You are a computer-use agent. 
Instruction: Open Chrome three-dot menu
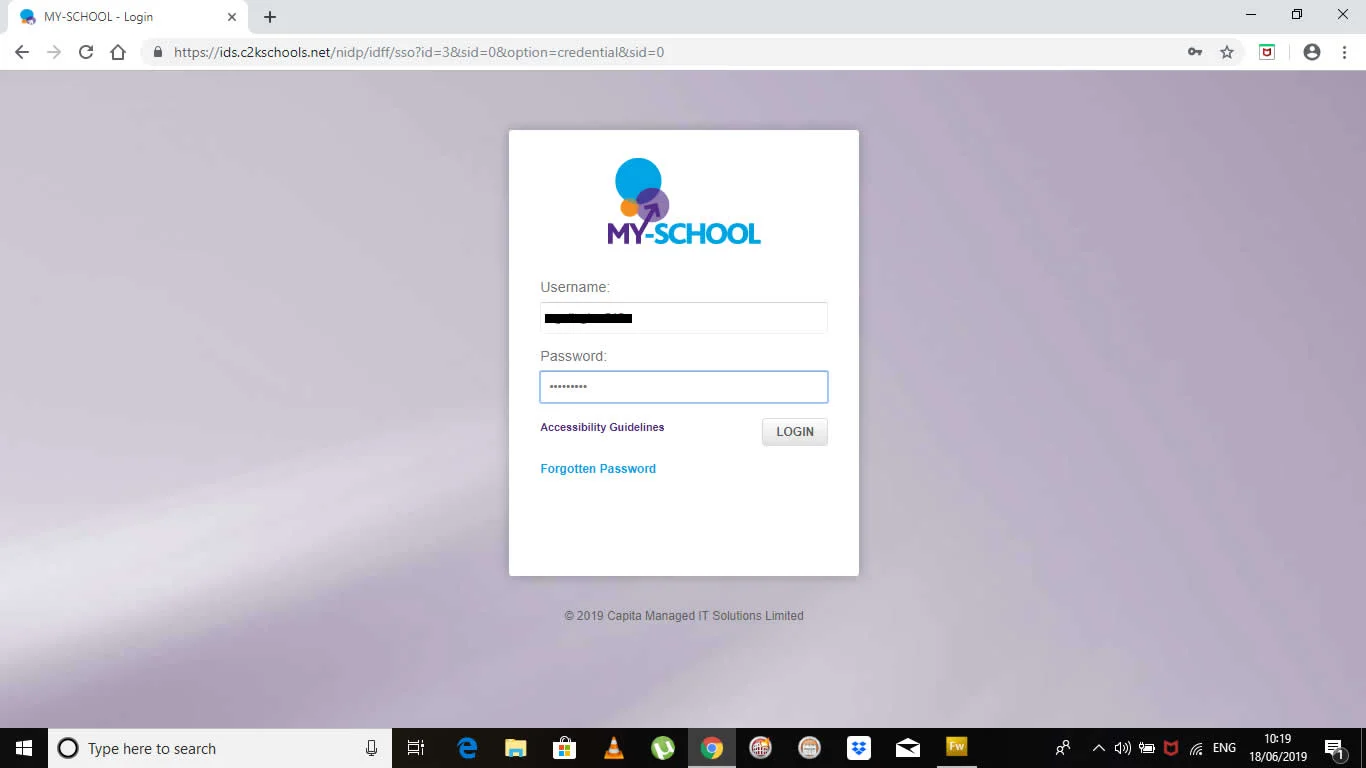[1343, 52]
